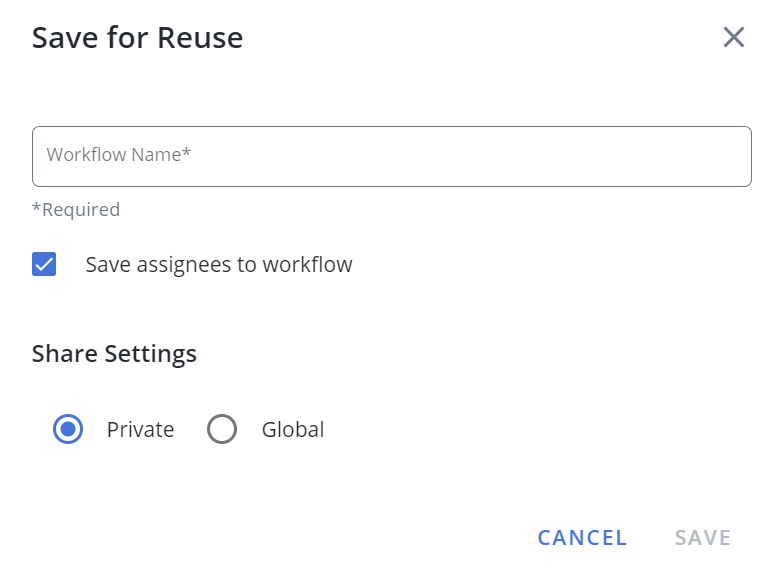Click the X icon in the dialog header
Image resolution: width=784 pixels, height=578 pixels.
(x=734, y=38)
